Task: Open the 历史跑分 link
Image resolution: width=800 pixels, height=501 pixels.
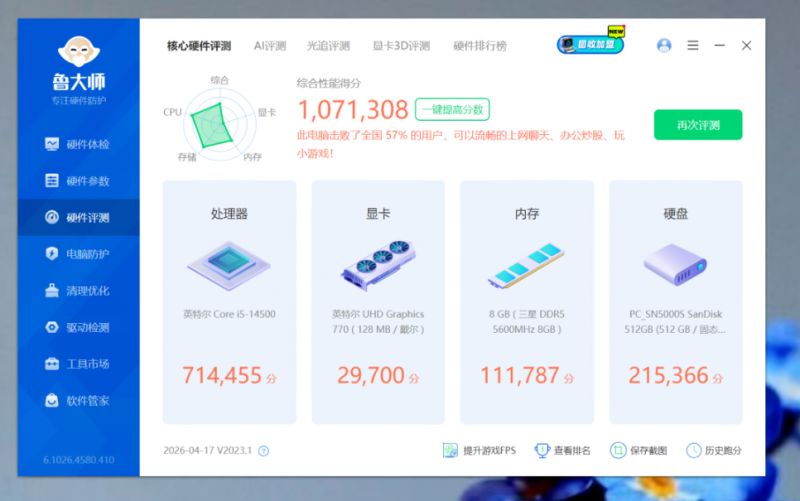Action: [723, 451]
